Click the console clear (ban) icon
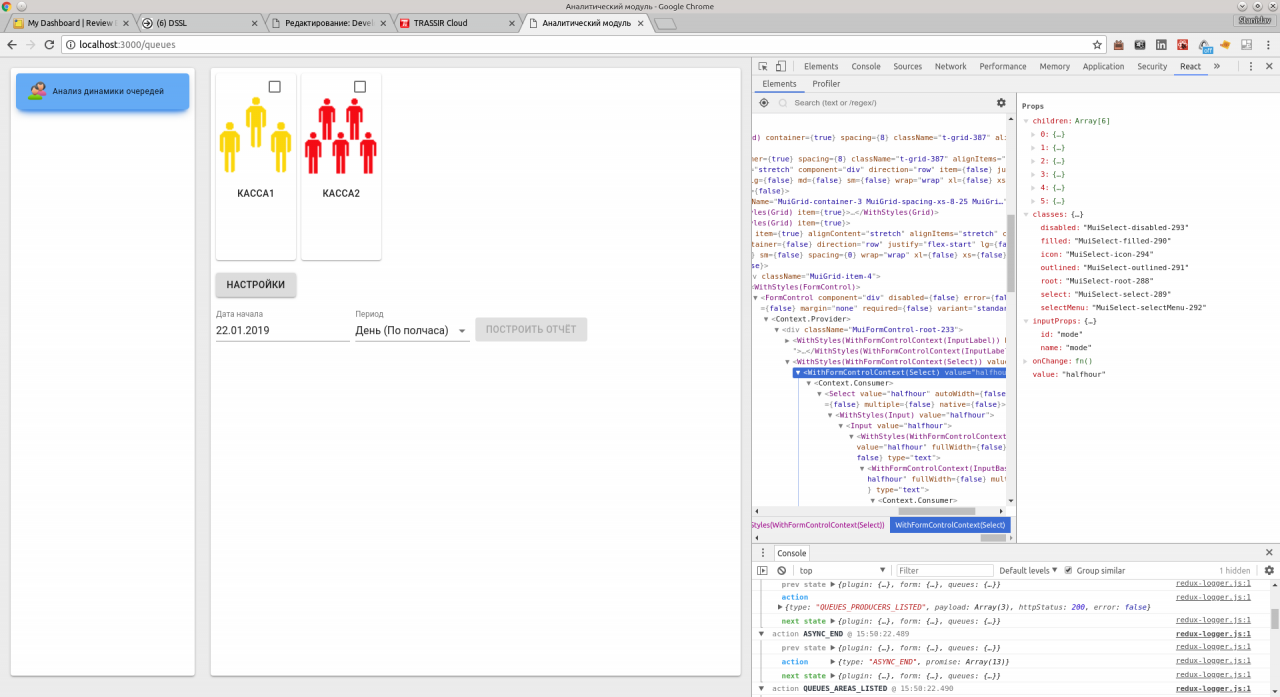This screenshot has width=1280, height=697. (x=782, y=570)
